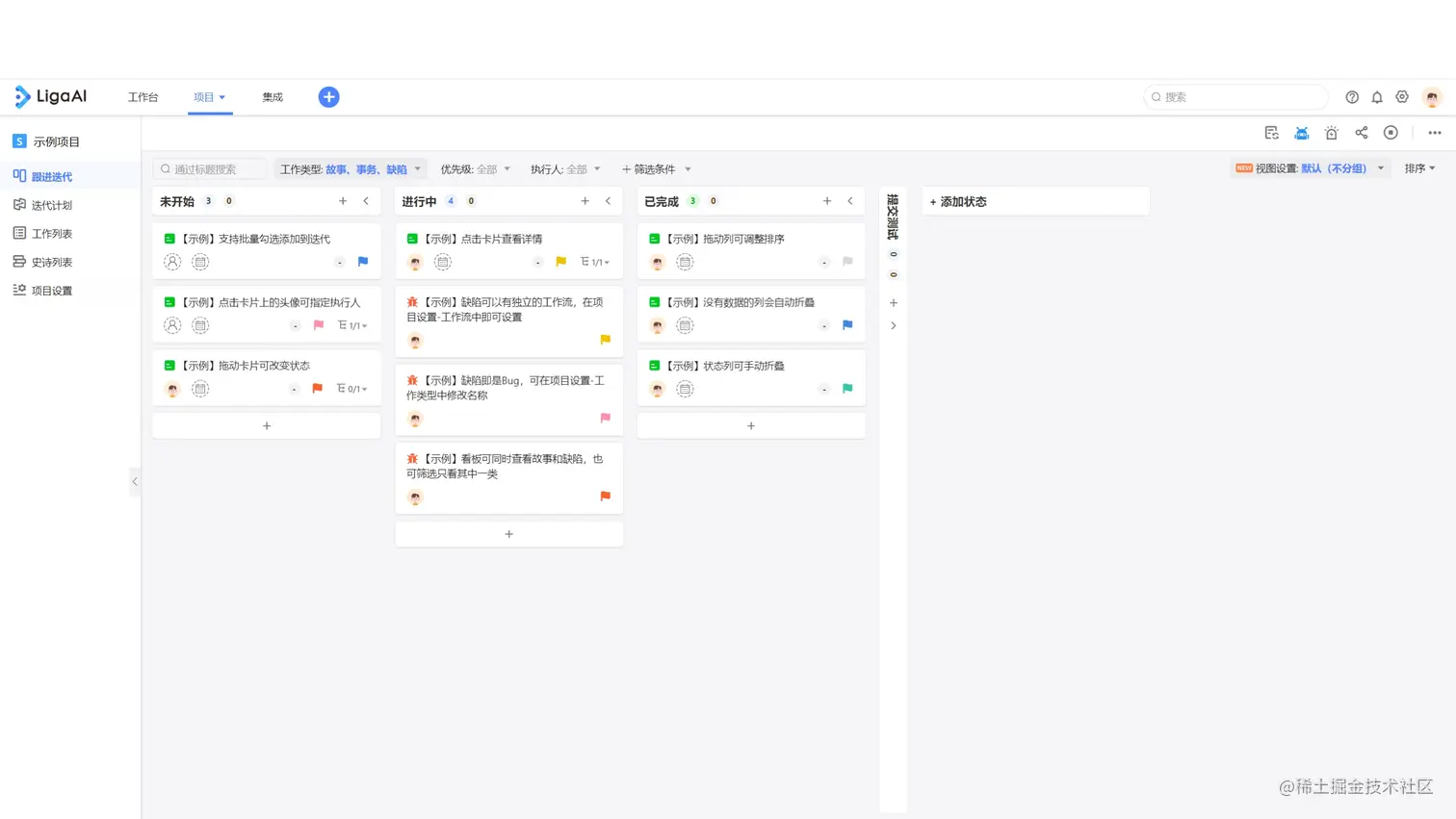The width and height of the screenshot is (1456, 819).
Task: Click the share icon in the toolbar
Action: tap(1362, 133)
